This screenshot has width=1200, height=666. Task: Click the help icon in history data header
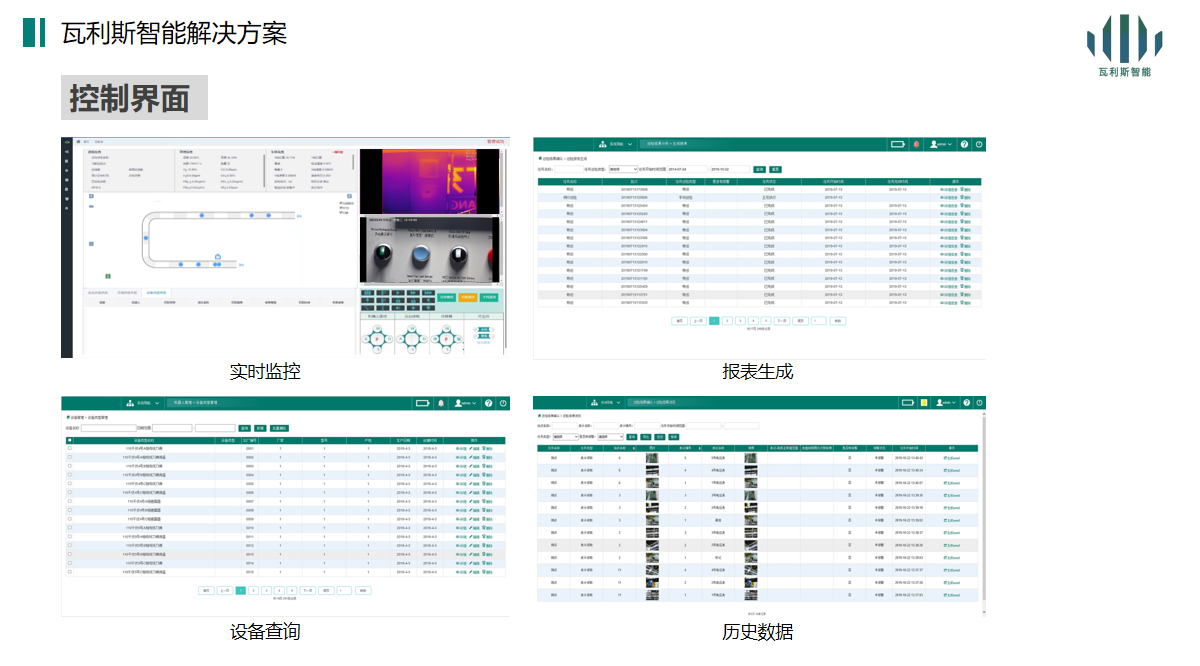point(965,402)
